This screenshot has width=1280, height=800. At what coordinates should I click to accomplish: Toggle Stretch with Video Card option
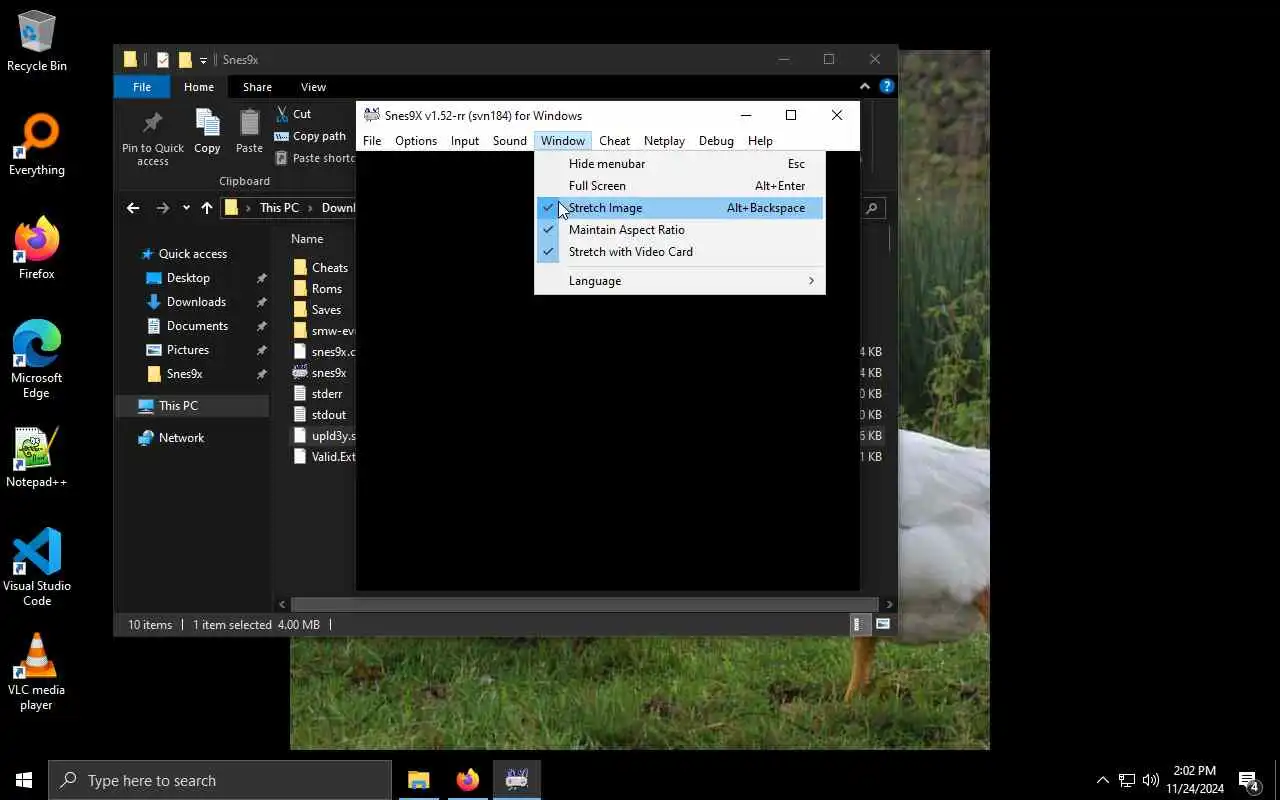[679, 252]
